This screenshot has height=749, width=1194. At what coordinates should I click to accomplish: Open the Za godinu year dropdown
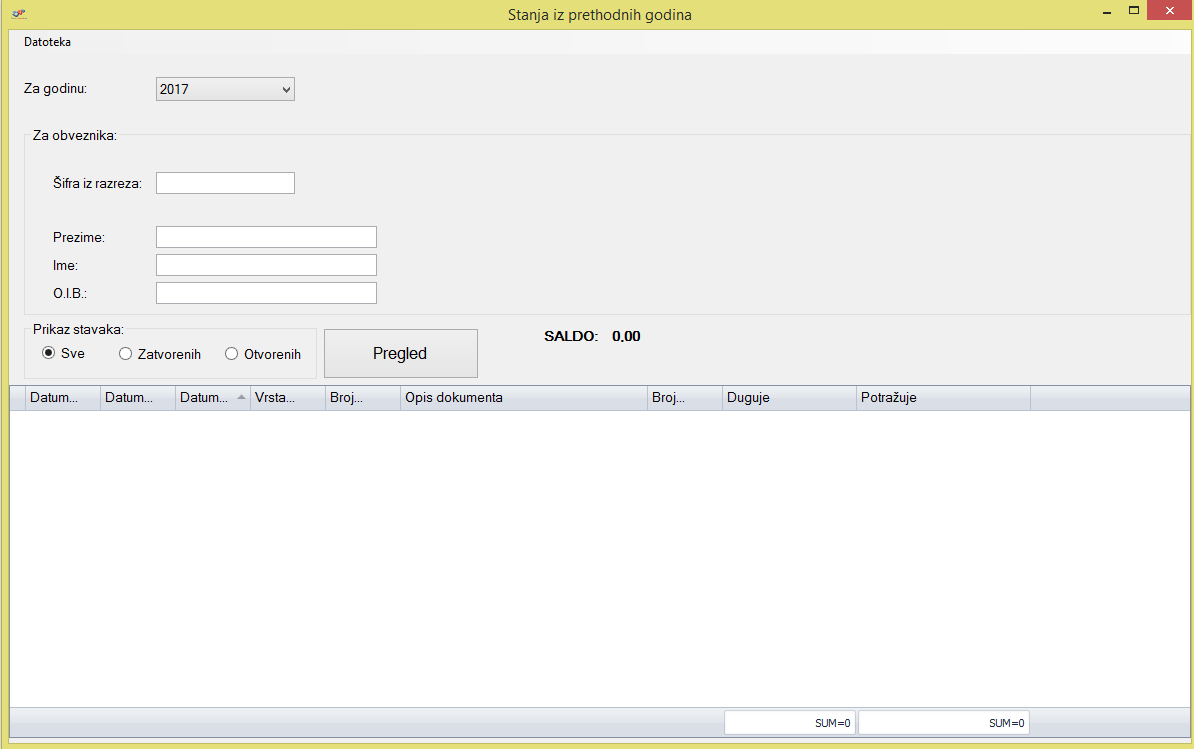[x=225, y=89]
